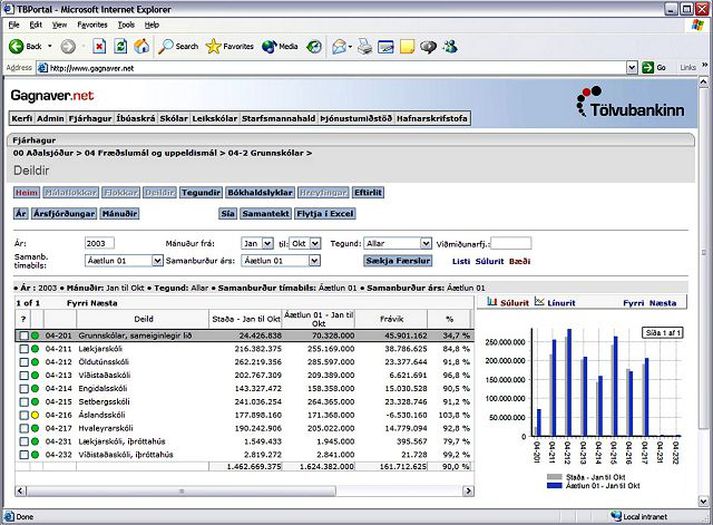Open the Samanb. tímabils Áætlun 01 dropdown
Image resolution: width=713 pixels, height=525 pixels.
pos(157,261)
